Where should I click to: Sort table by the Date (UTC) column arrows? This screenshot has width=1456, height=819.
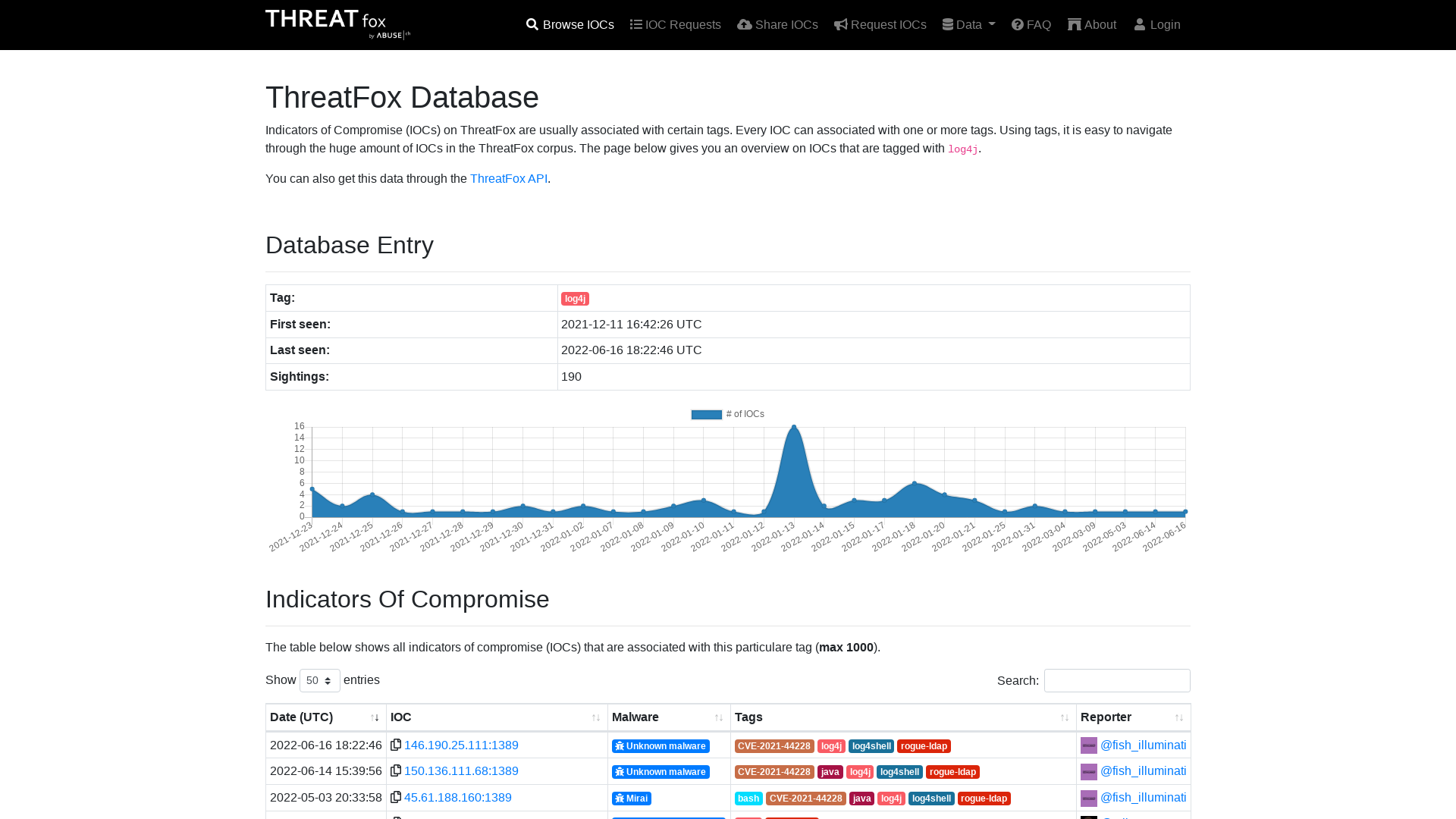(x=375, y=717)
